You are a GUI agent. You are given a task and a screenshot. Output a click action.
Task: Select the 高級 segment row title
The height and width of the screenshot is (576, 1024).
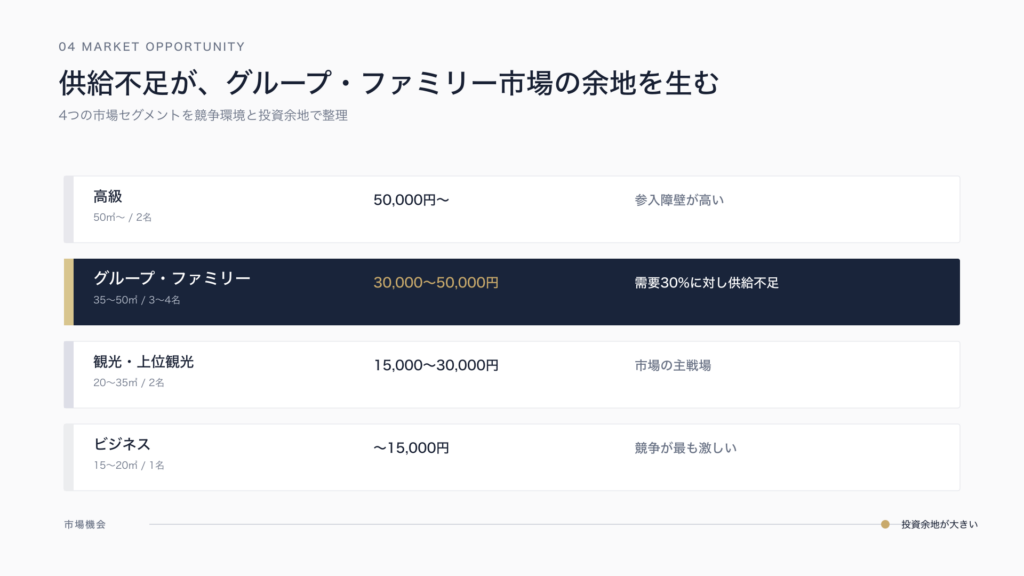[x=108, y=197]
